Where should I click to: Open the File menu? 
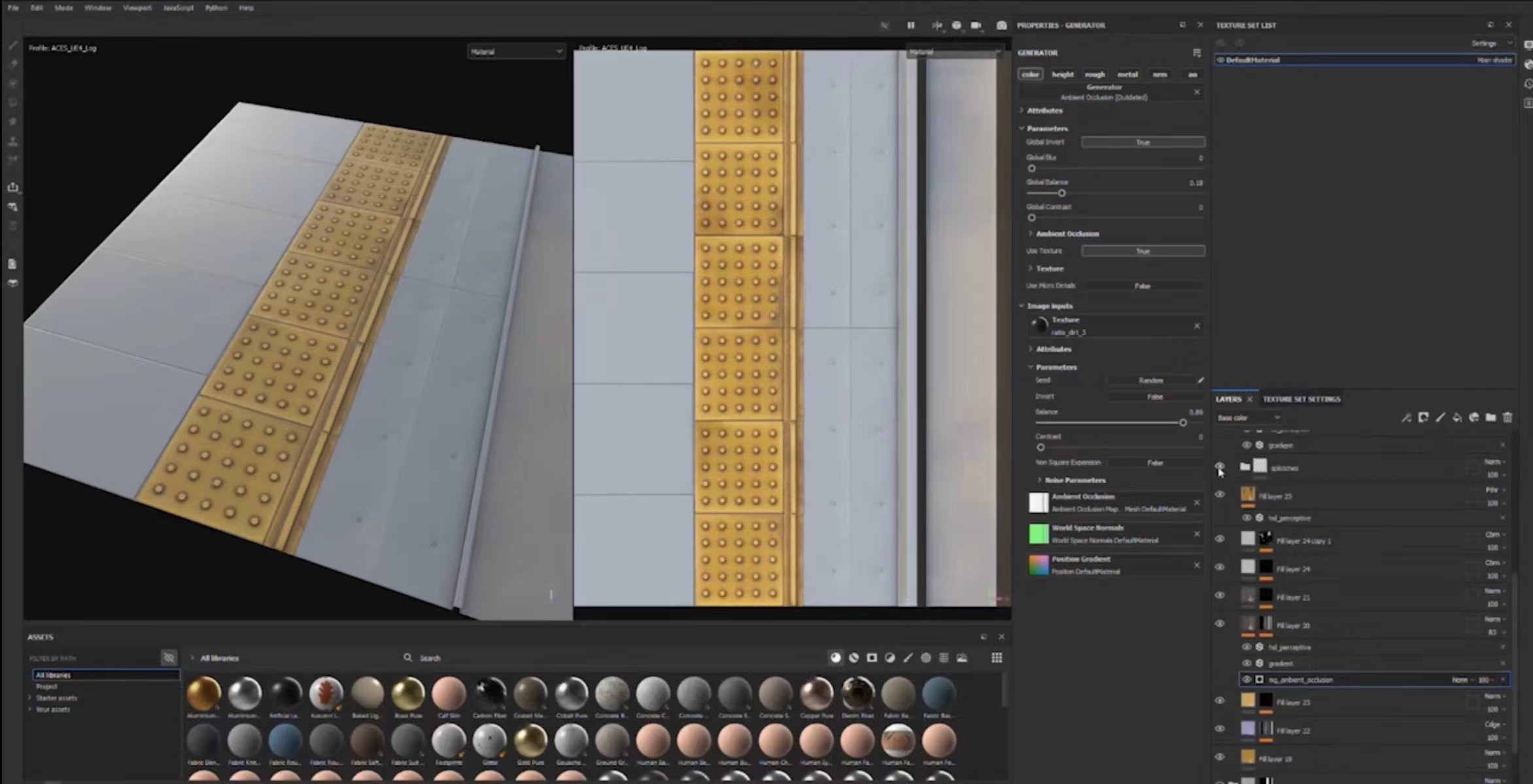13,8
